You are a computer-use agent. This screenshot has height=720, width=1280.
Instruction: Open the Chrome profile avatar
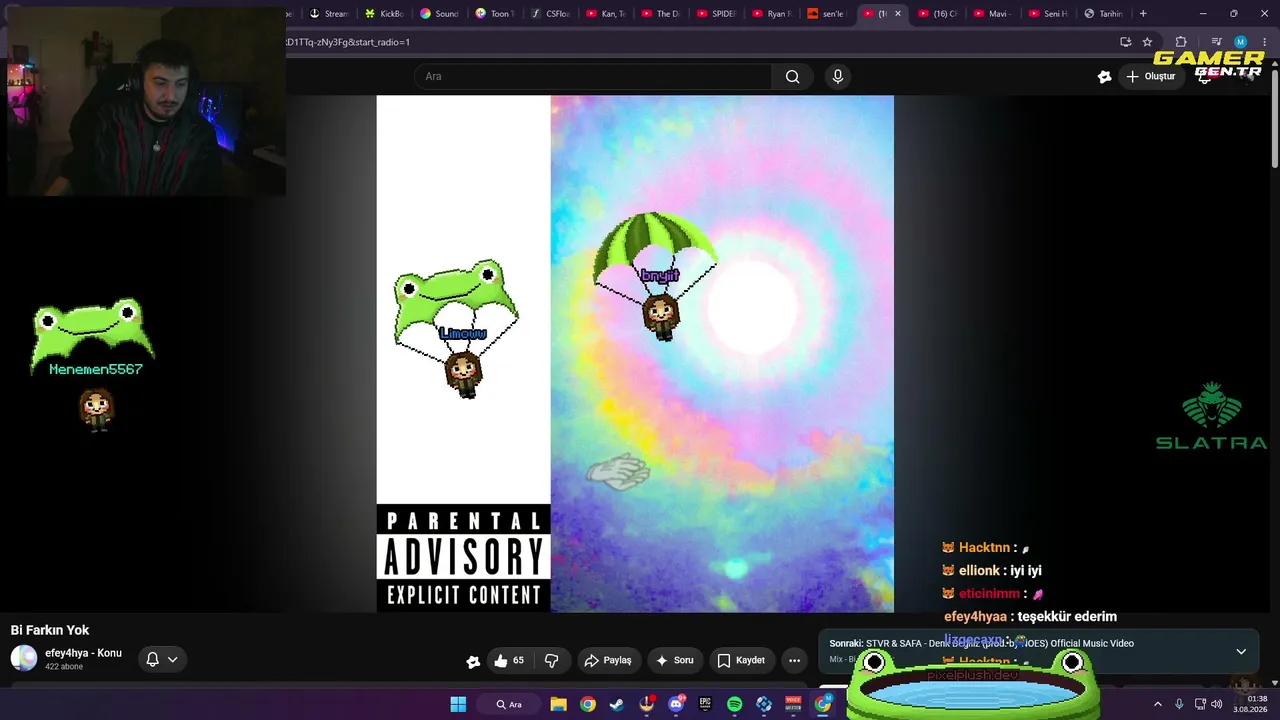click(x=1240, y=42)
